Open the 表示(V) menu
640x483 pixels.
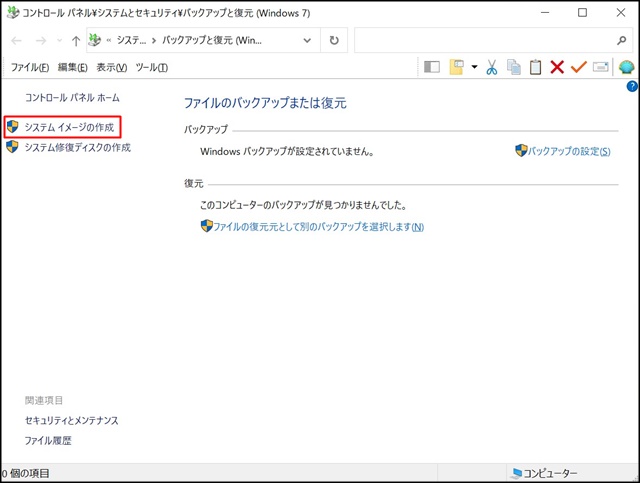pos(111,67)
